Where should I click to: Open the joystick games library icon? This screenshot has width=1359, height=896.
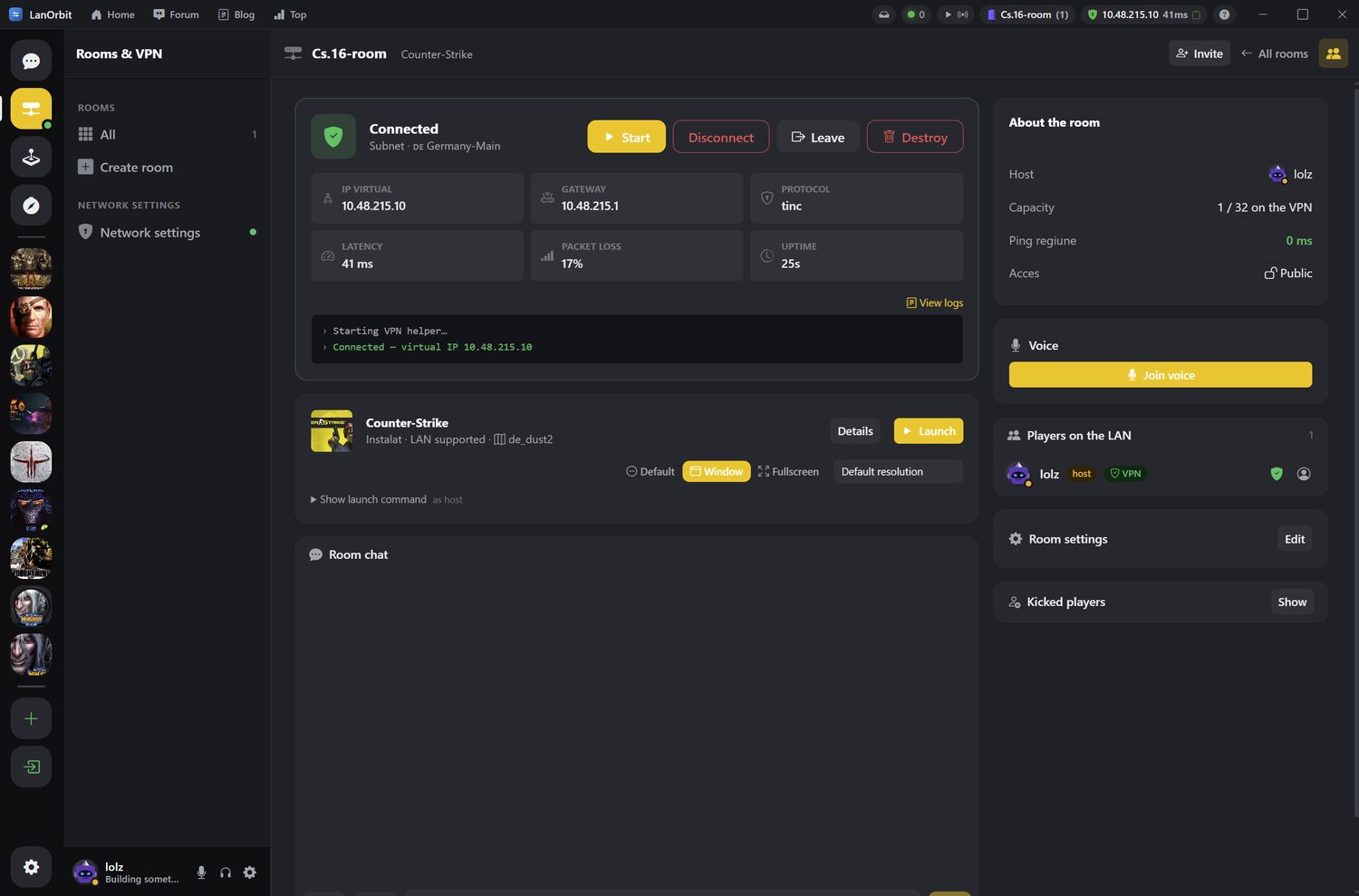click(x=31, y=157)
